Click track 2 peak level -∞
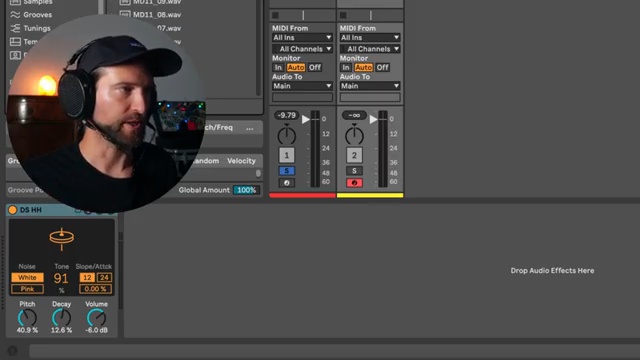640x360 pixels. click(x=354, y=116)
